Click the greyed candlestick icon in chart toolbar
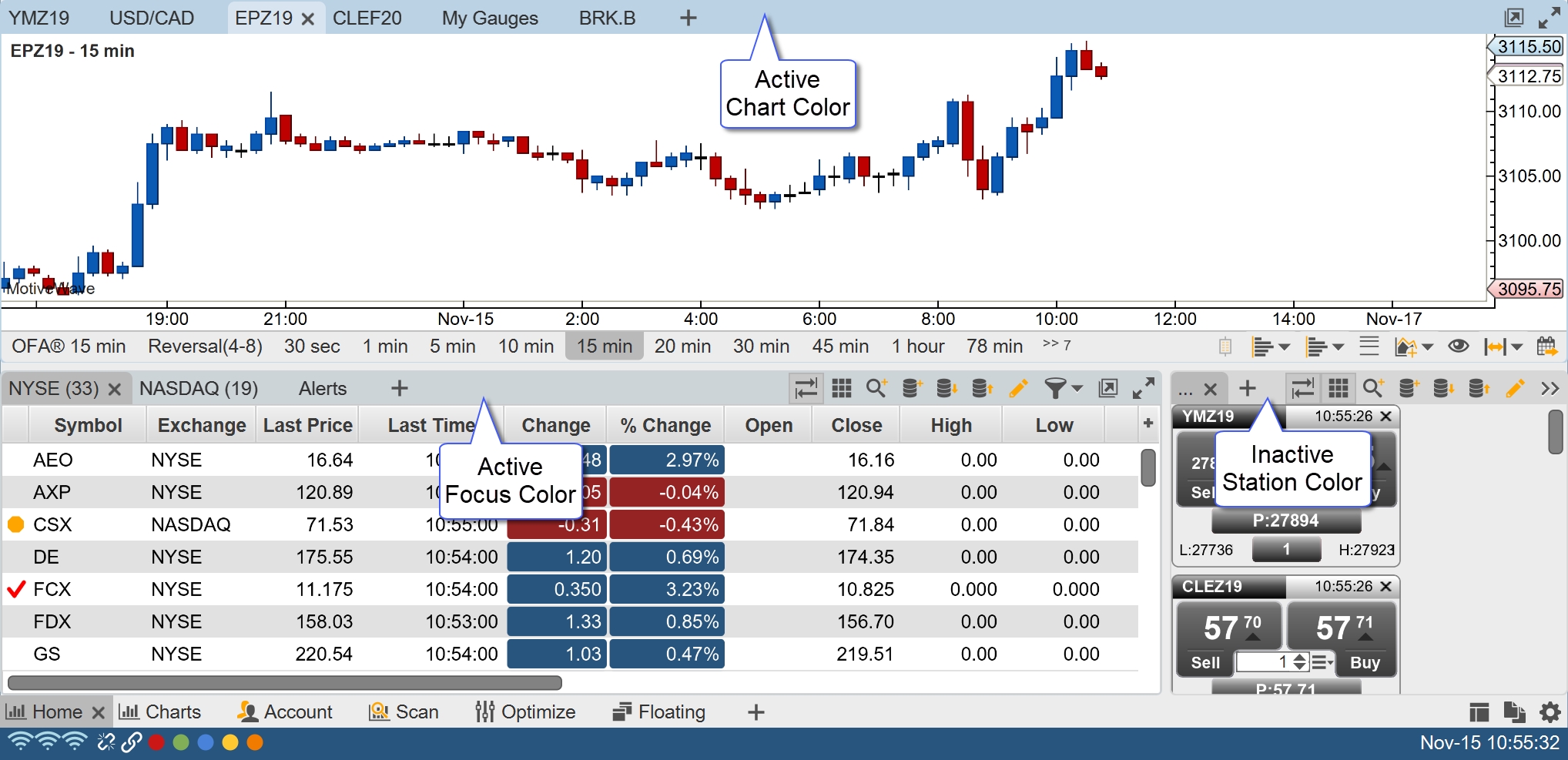Image resolution: width=1568 pixels, height=760 pixels. click(1225, 347)
